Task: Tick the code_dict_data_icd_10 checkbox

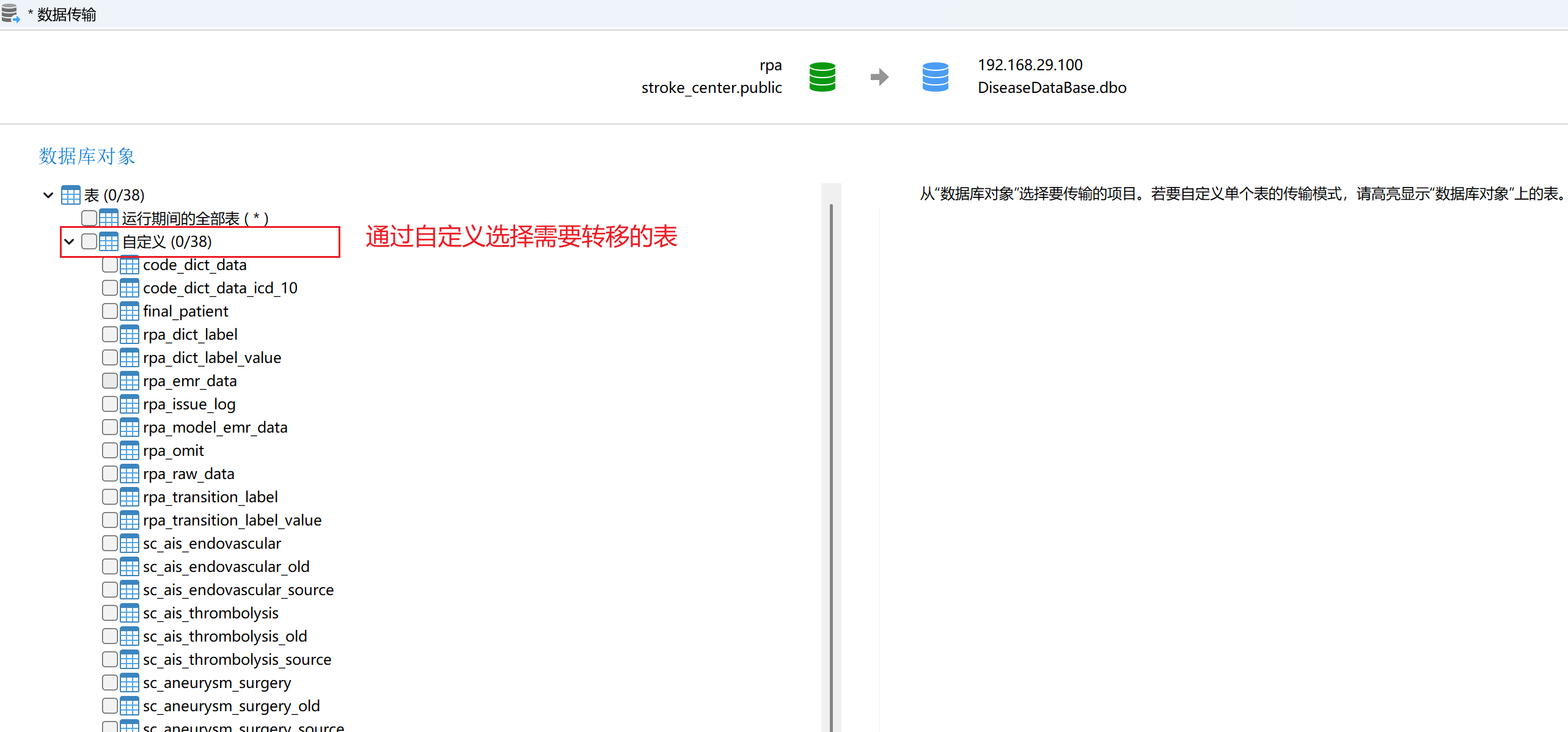Action: [x=110, y=288]
